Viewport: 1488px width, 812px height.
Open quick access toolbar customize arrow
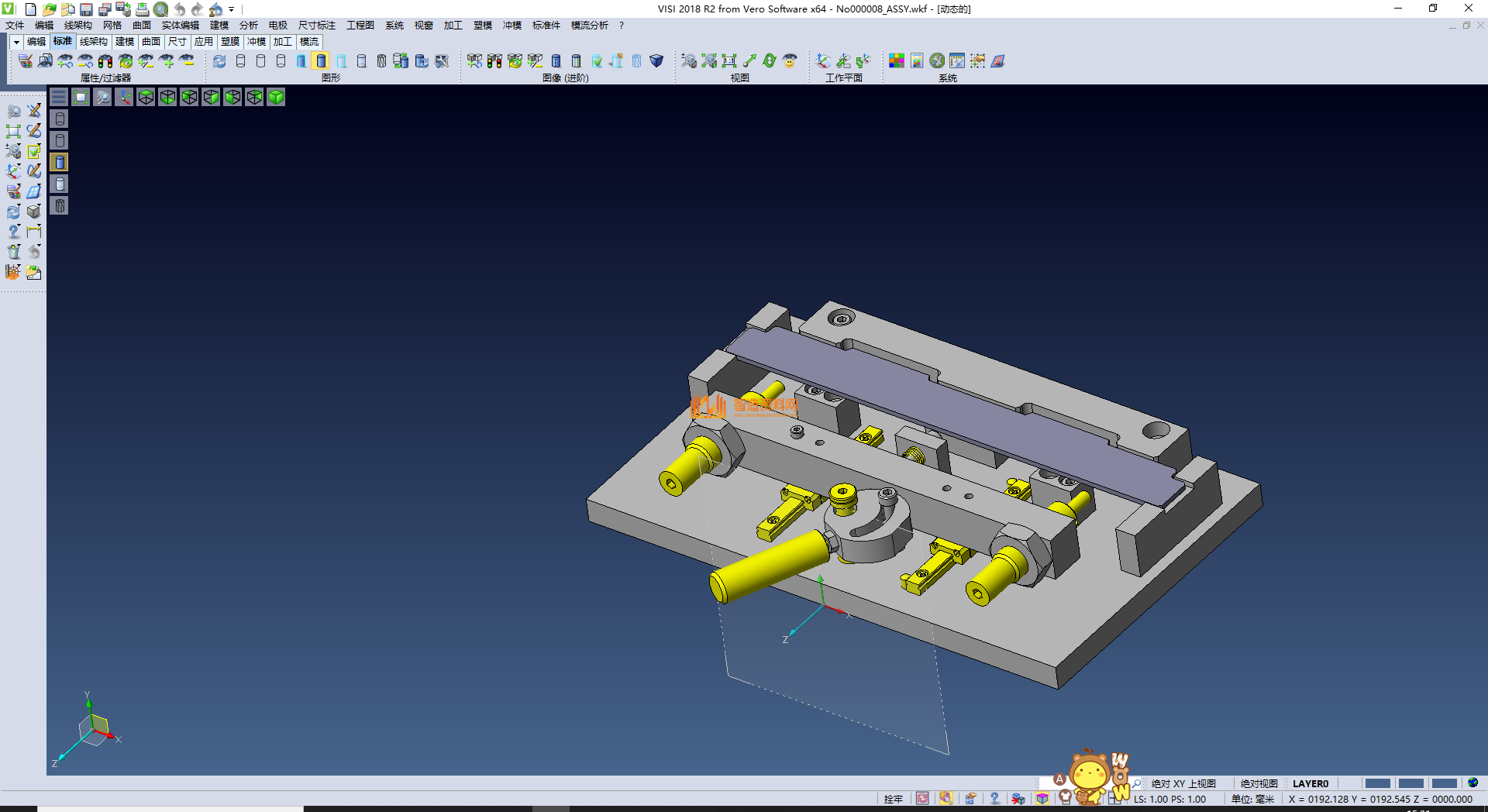point(232,9)
